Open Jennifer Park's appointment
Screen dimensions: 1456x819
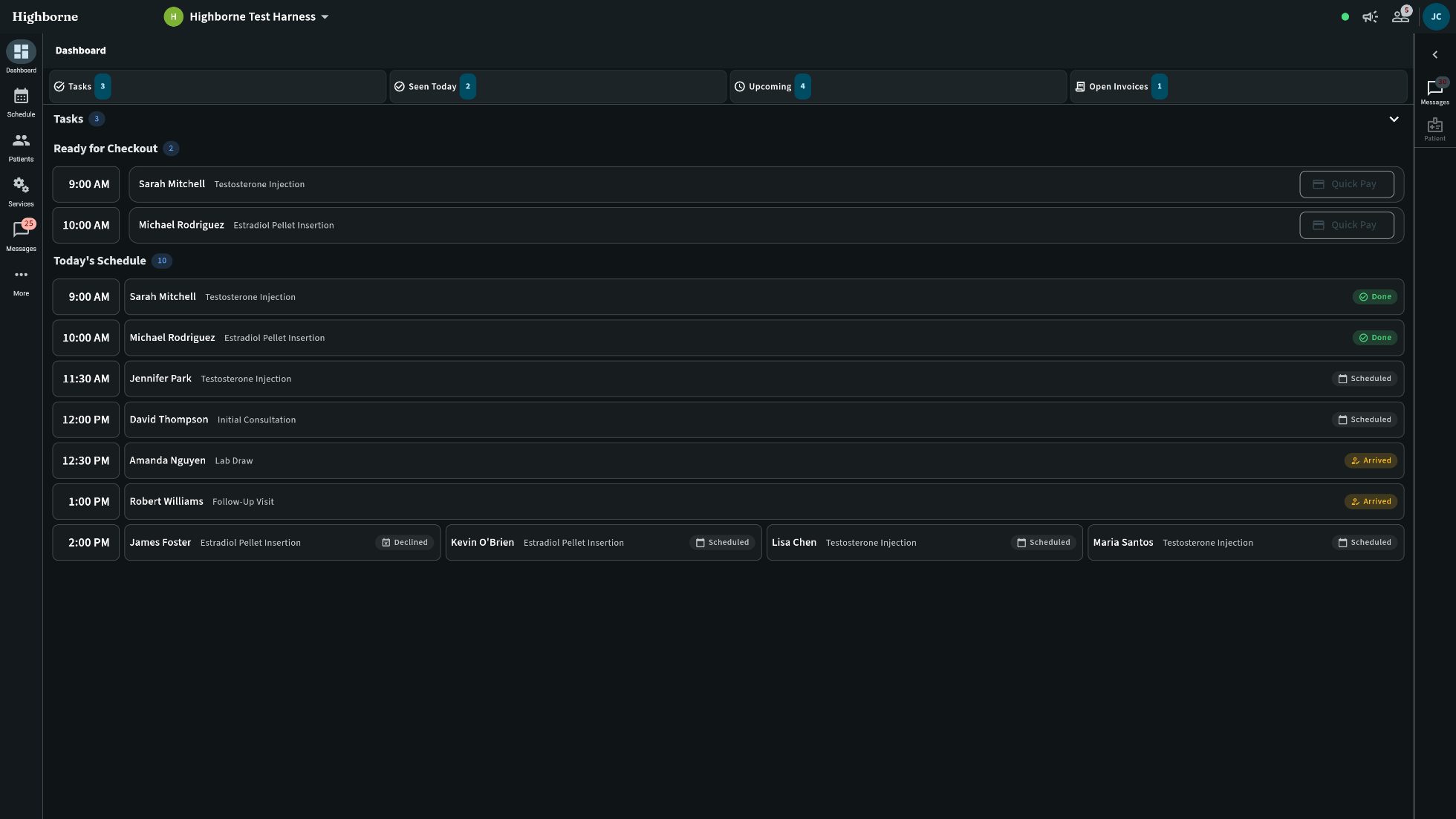[764, 379]
